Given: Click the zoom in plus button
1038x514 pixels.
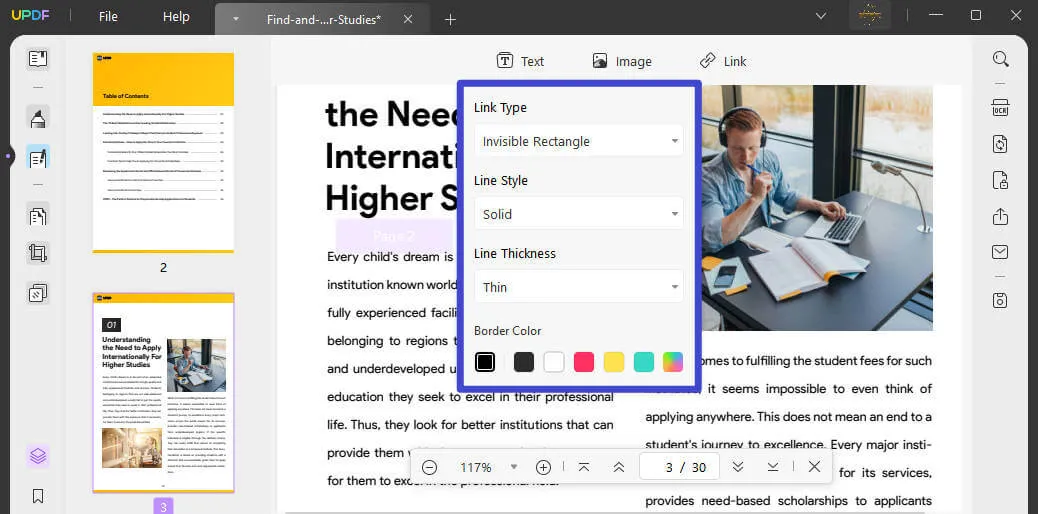Looking at the screenshot, I should (543, 467).
